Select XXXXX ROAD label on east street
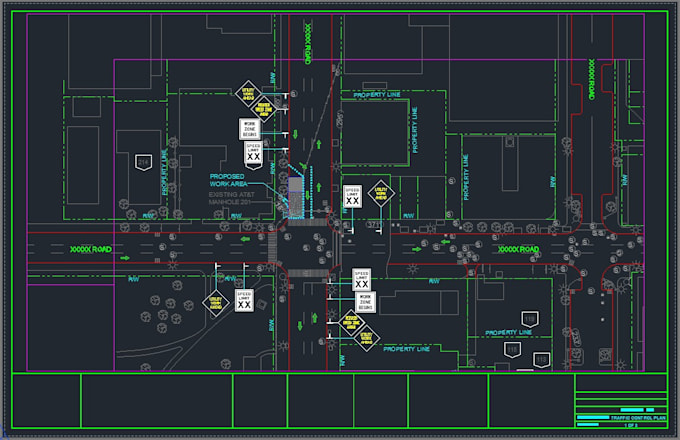 click(519, 249)
